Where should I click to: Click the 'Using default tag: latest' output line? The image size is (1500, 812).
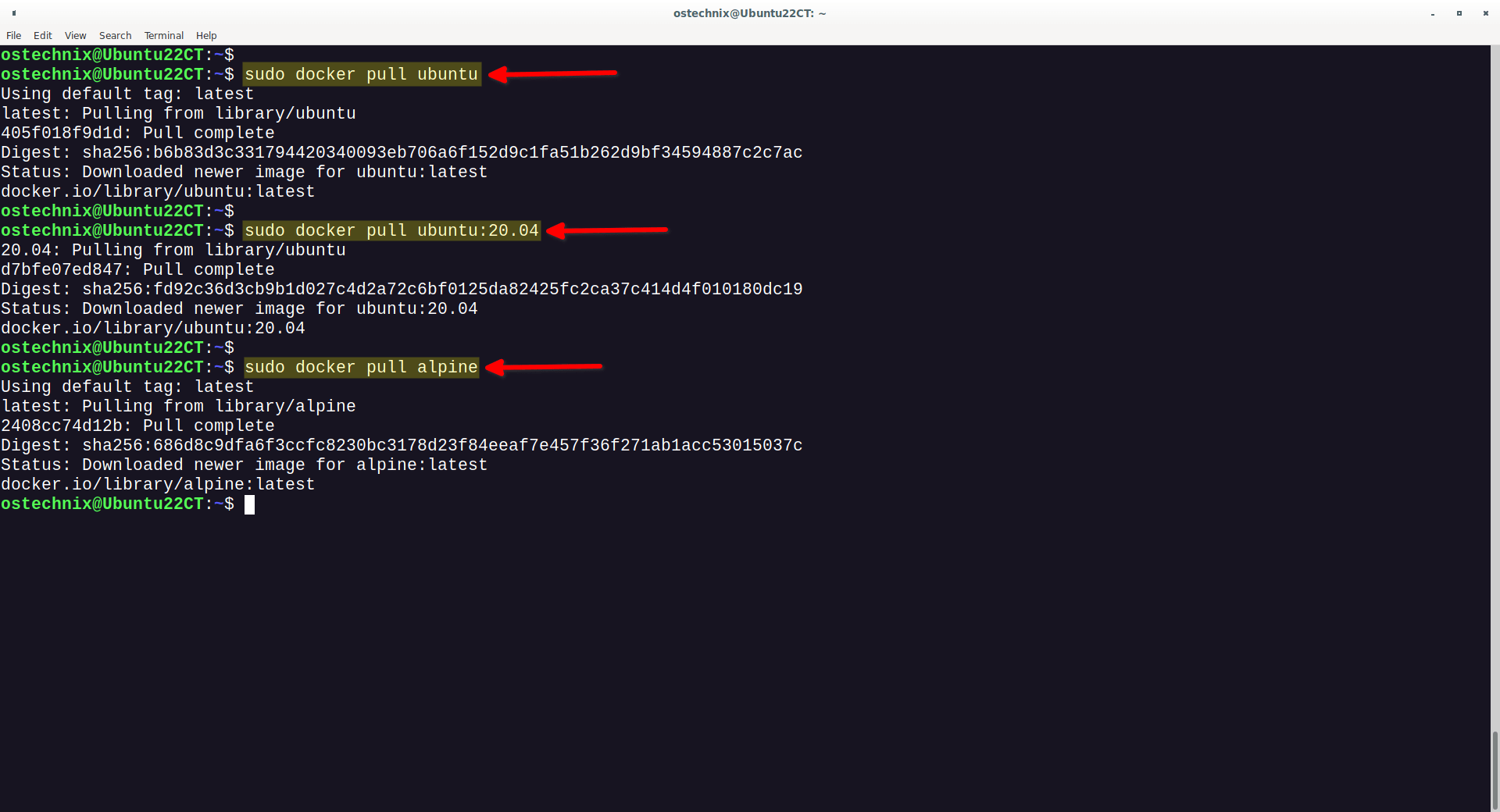point(127,94)
